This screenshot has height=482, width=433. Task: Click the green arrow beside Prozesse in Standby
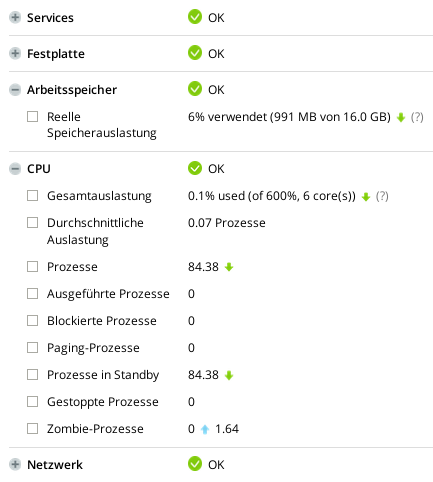tap(229, 375)
